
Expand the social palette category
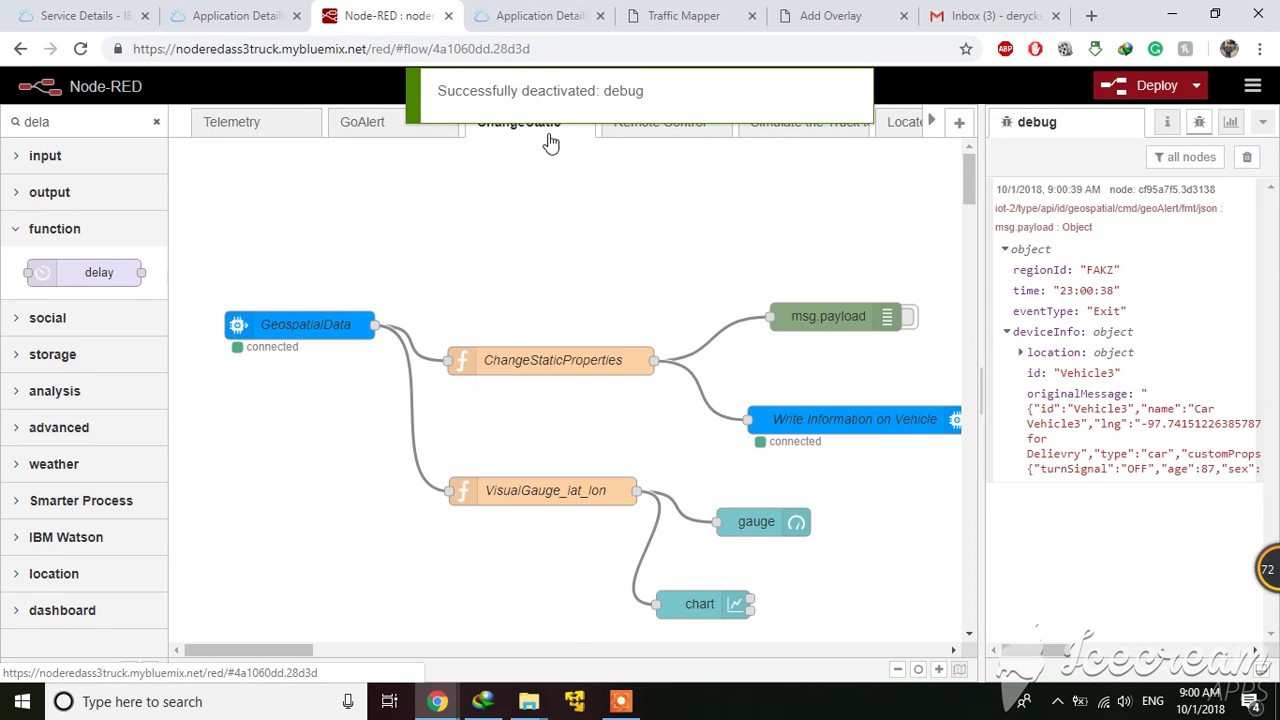84,318
